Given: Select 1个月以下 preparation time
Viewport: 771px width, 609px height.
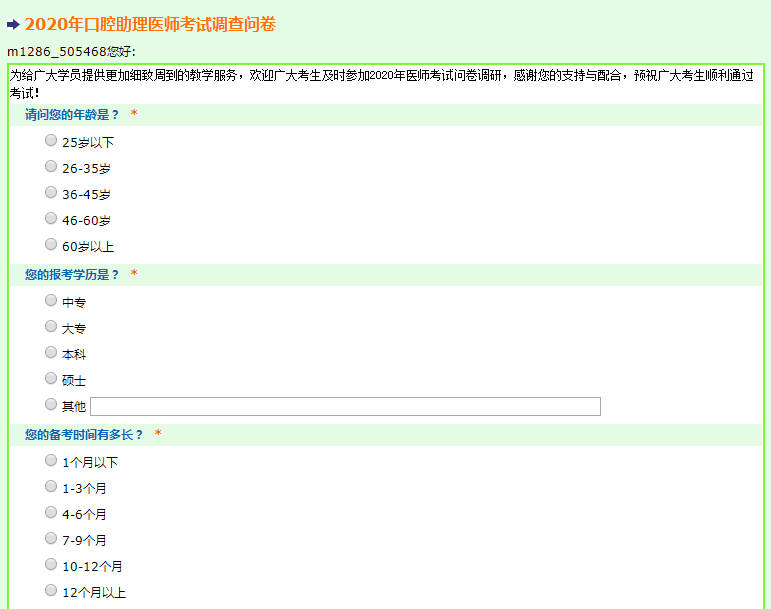Looking at the screenshot, I should pyautogui.click(x=51, y=461).
